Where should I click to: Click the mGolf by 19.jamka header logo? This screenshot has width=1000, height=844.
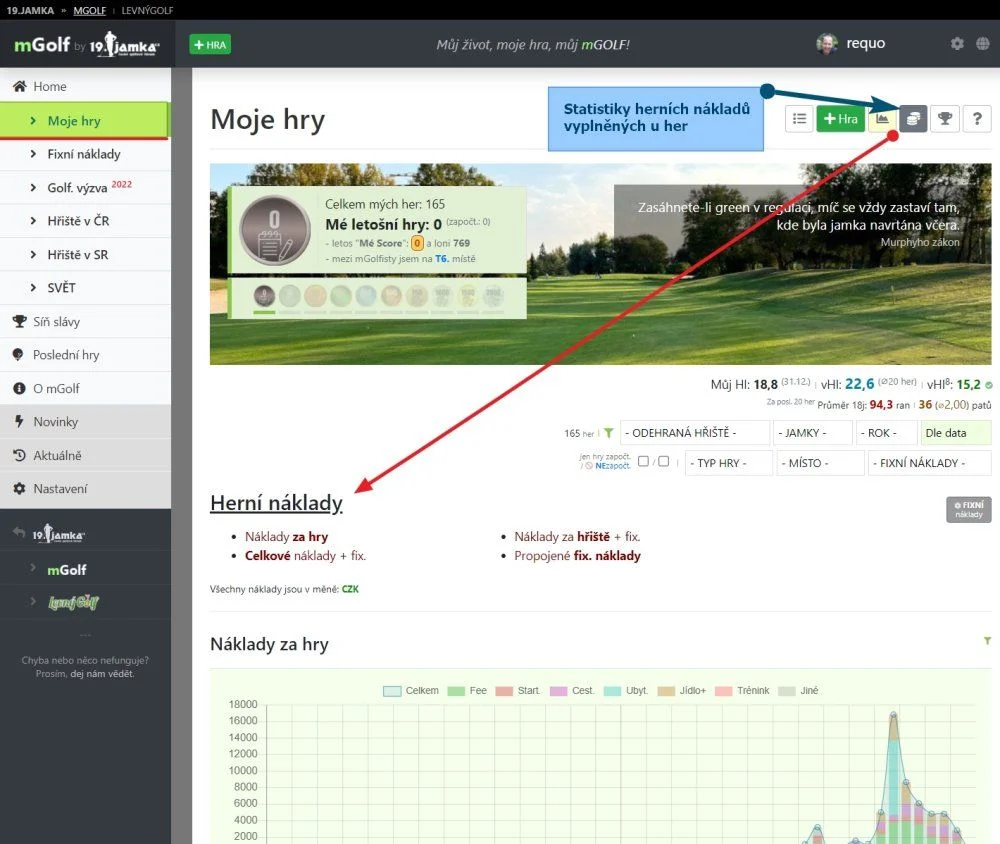87,45
